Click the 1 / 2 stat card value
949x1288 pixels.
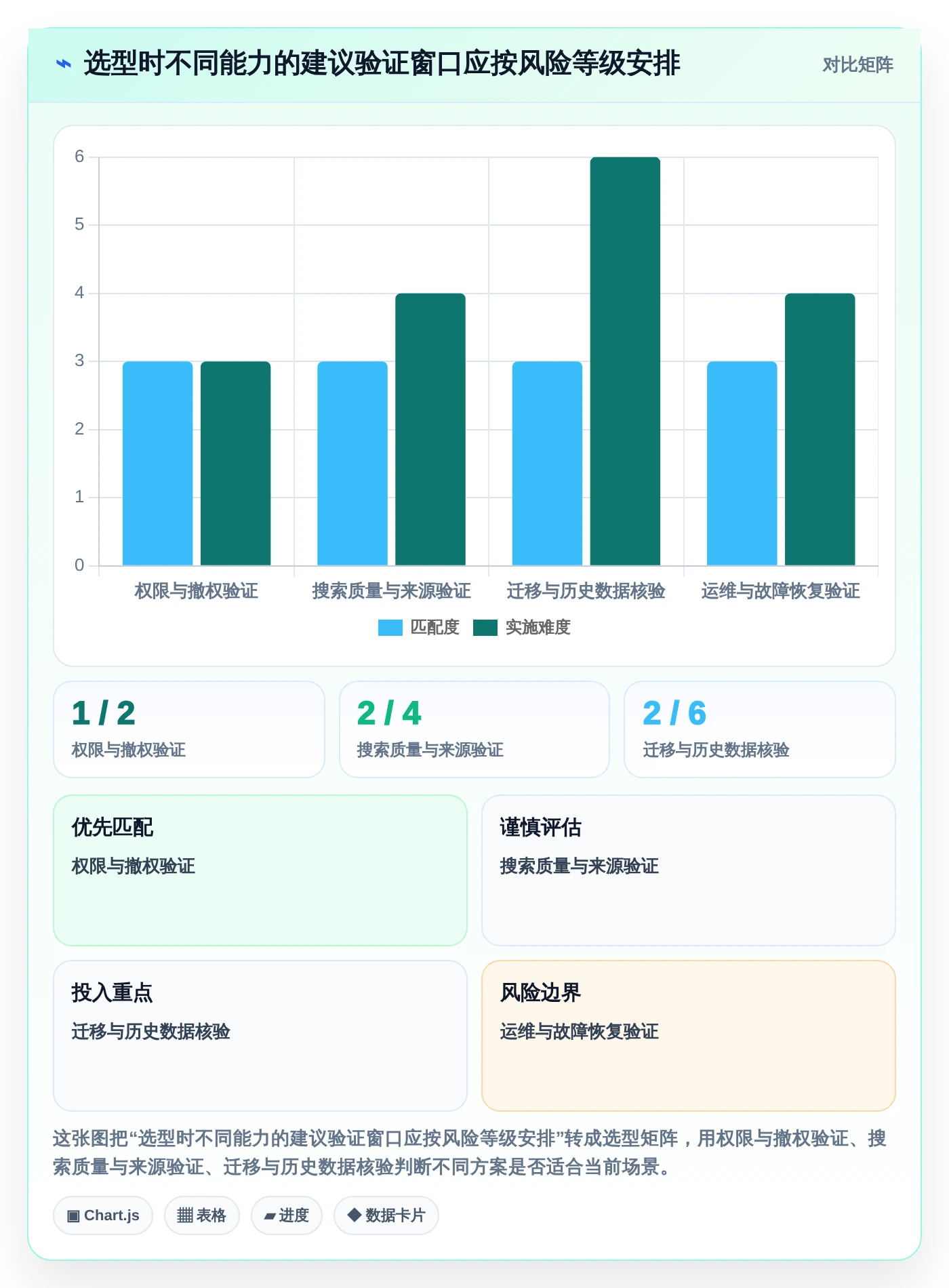[x=104, y=713]
